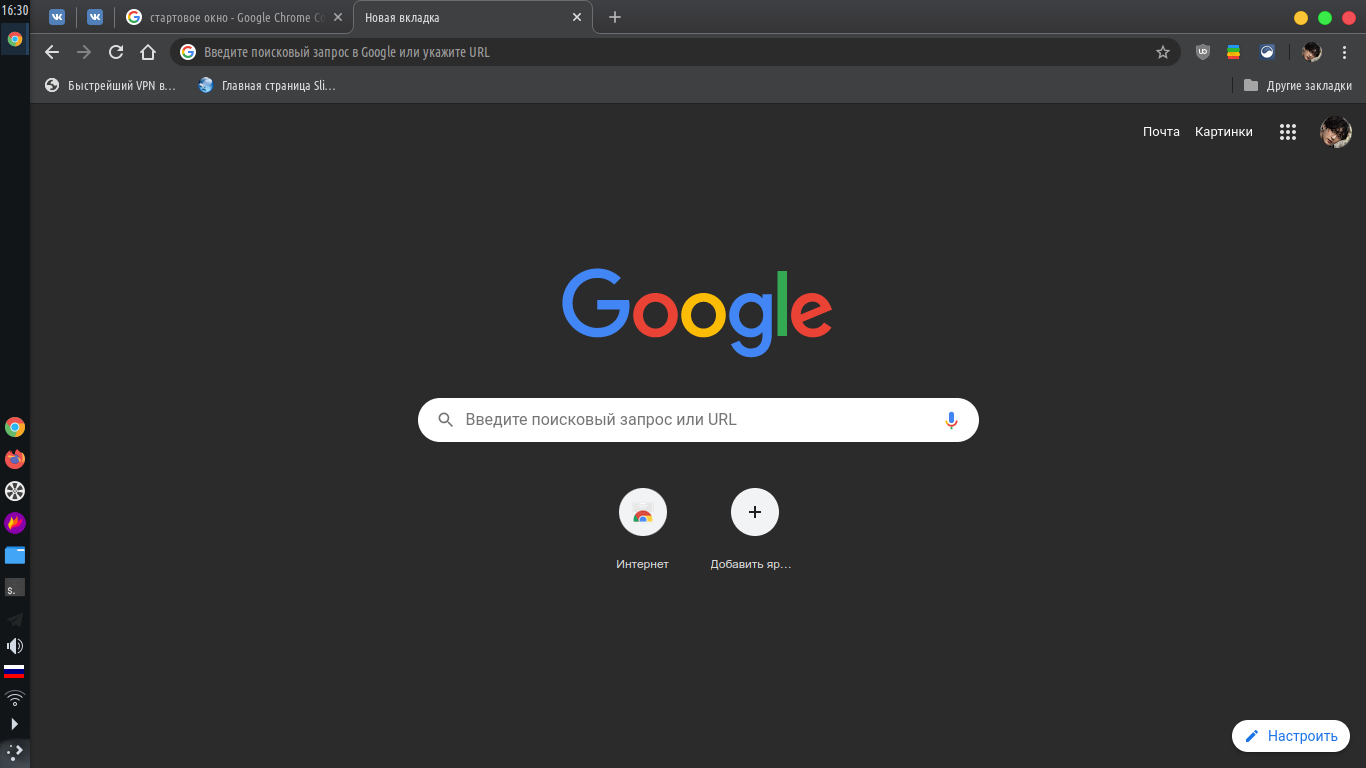
Task: Go back with the browser back arrow
Action: pos(52,52)
